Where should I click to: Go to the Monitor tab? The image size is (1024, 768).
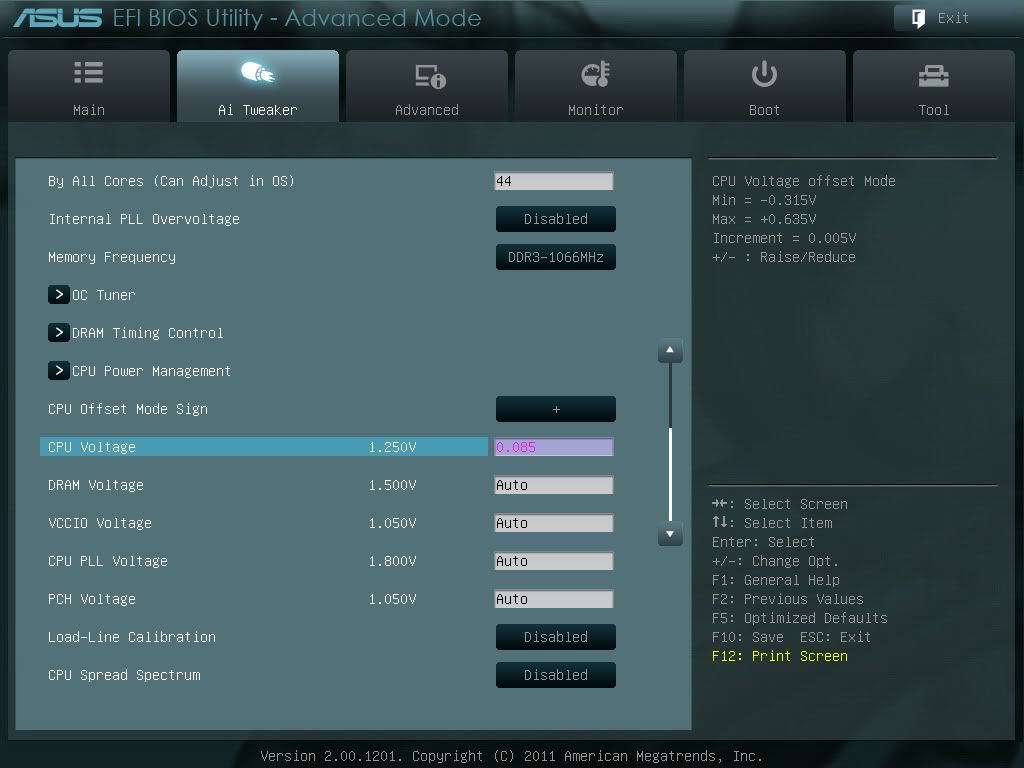pyautogui.click(x=596, y=86)
